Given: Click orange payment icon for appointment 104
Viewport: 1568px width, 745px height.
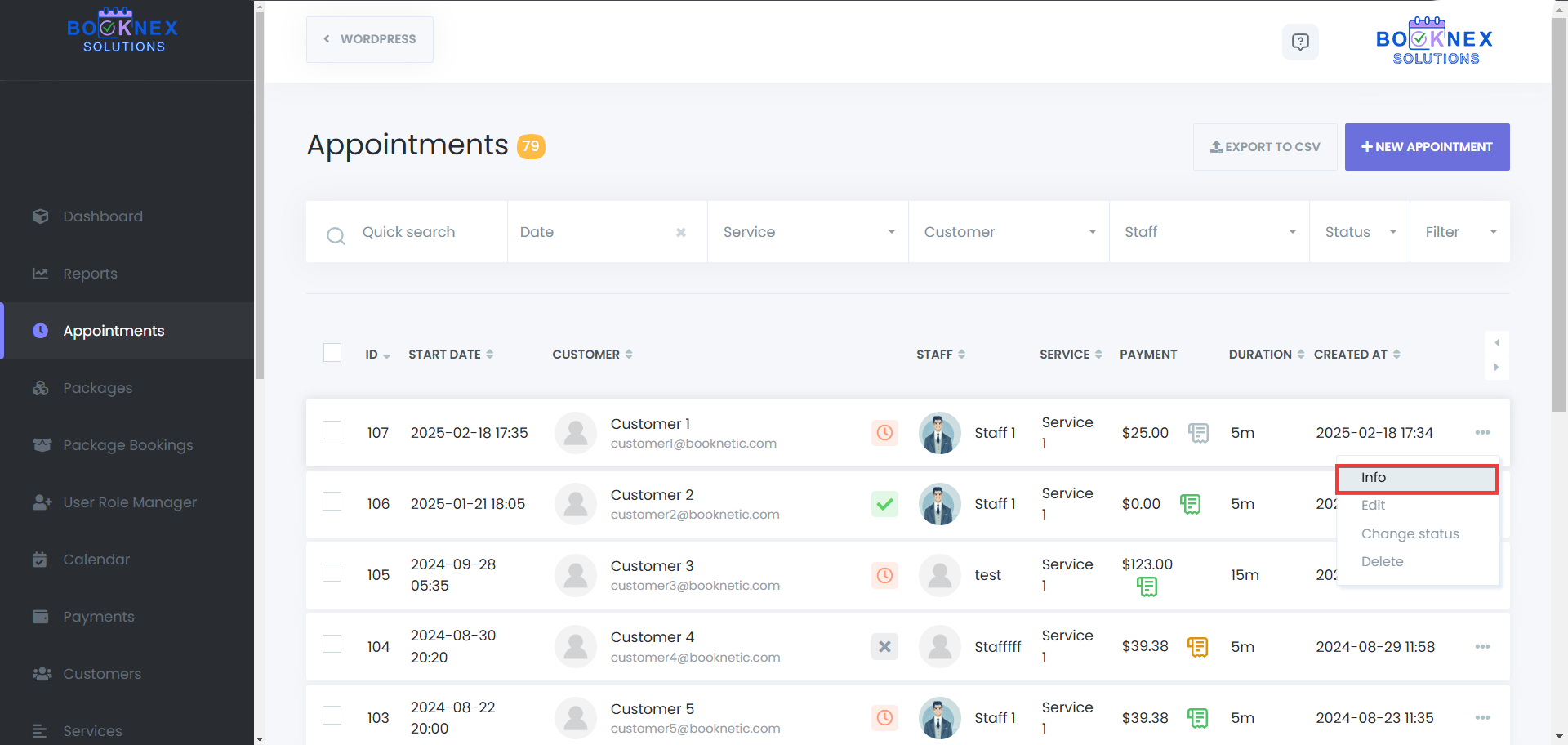Looking at the screenshot, I should tap(1197, 647).
